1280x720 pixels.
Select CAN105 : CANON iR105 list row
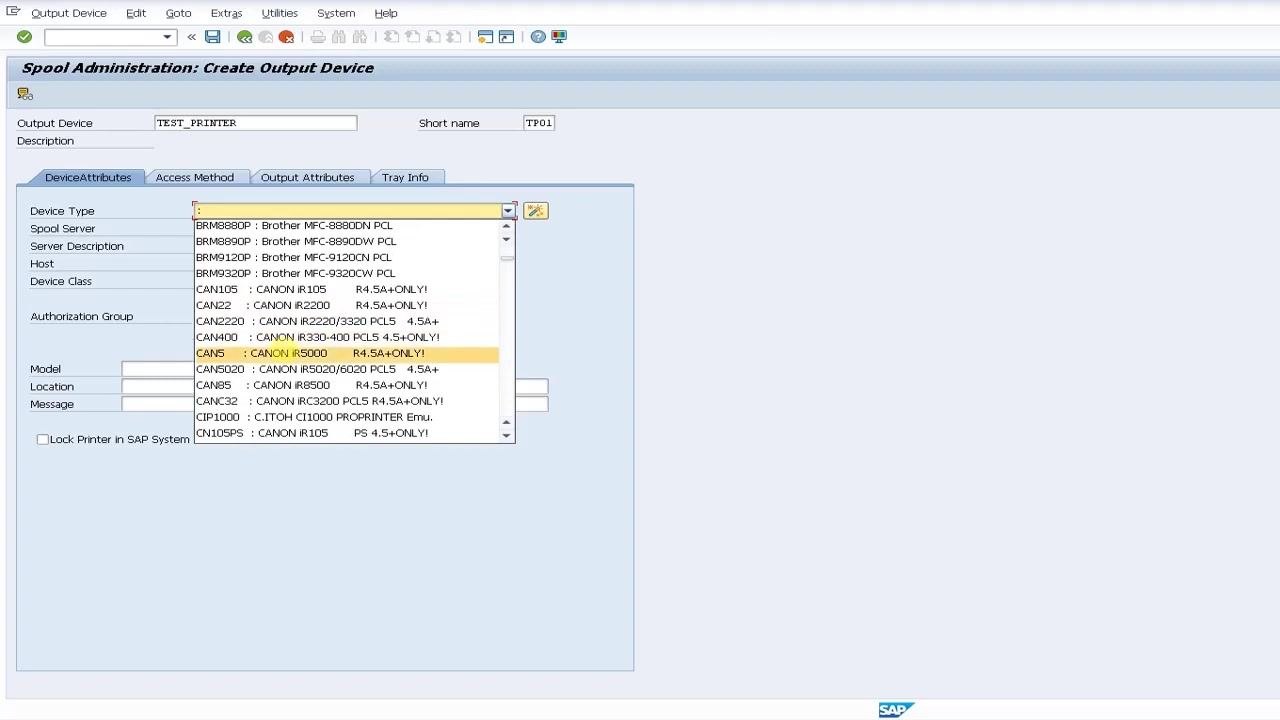(x=346, y=289)
